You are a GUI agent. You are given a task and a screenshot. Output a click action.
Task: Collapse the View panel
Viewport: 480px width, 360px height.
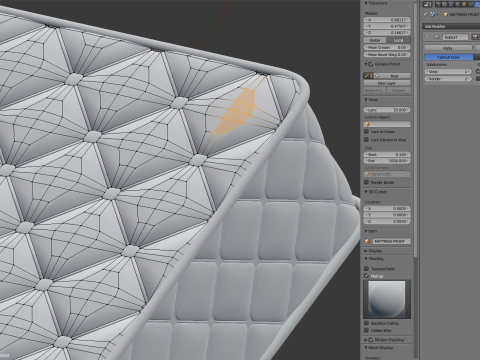pos(366,100)
